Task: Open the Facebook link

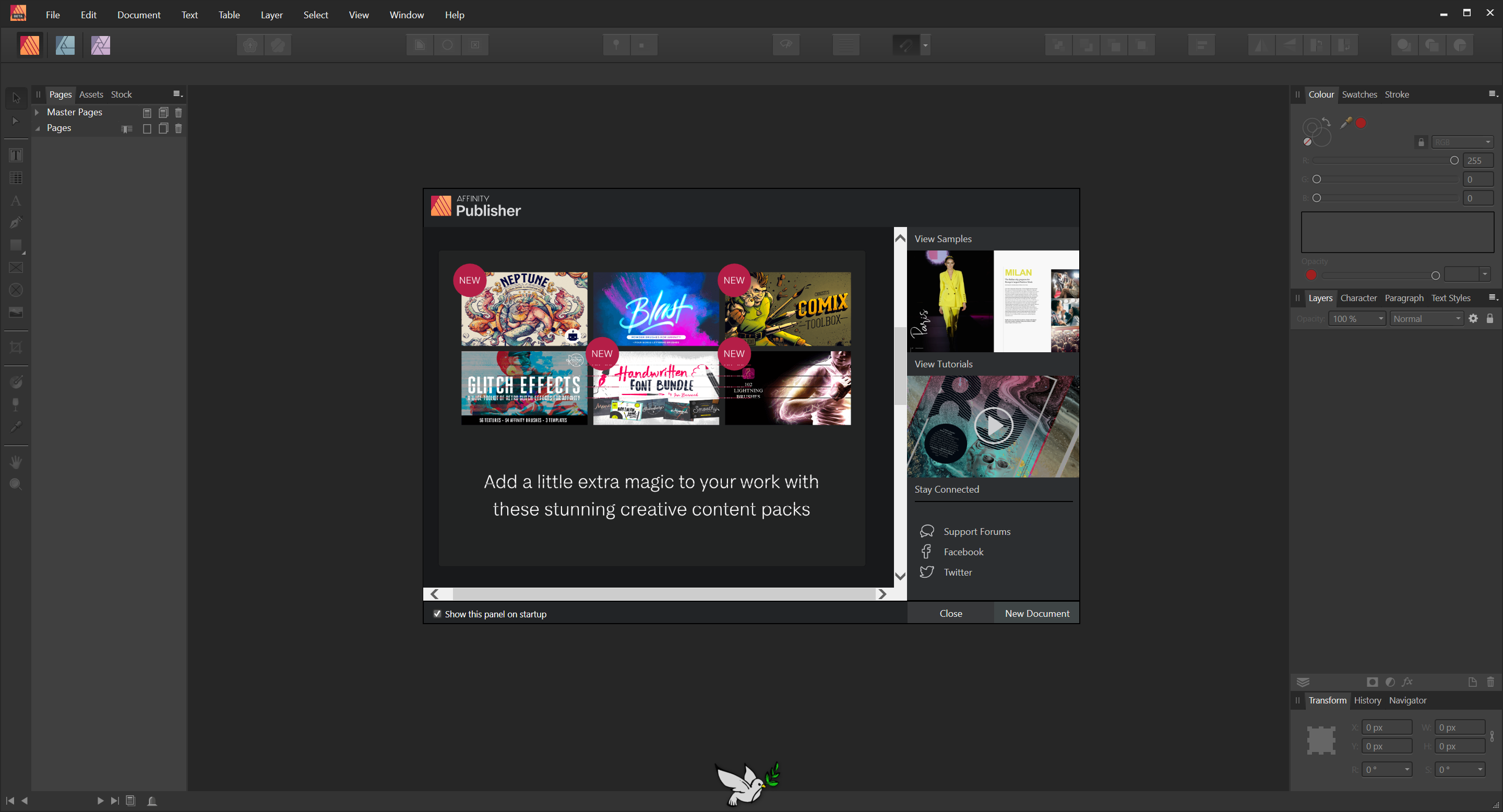Action: pos(963,552)
